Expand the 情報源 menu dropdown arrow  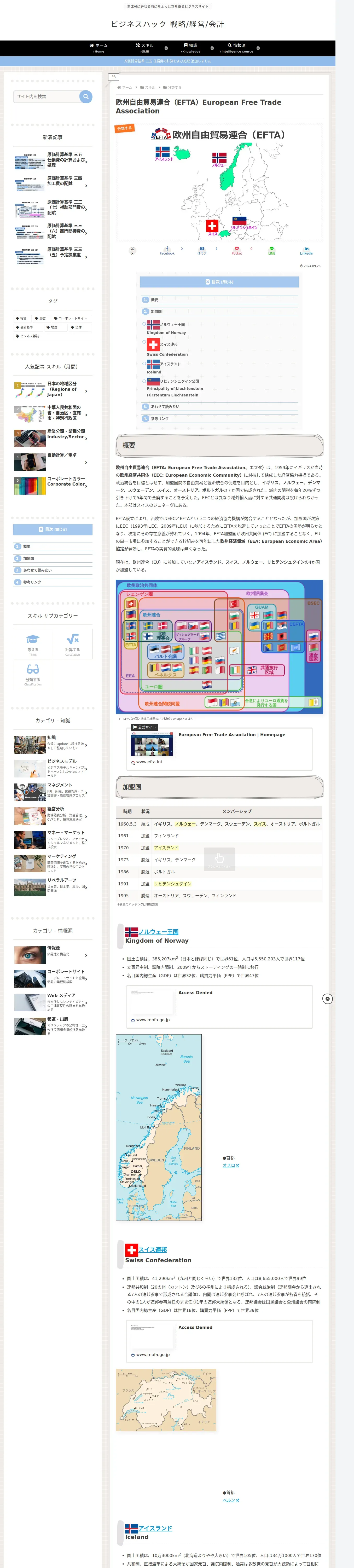[258, 48]
